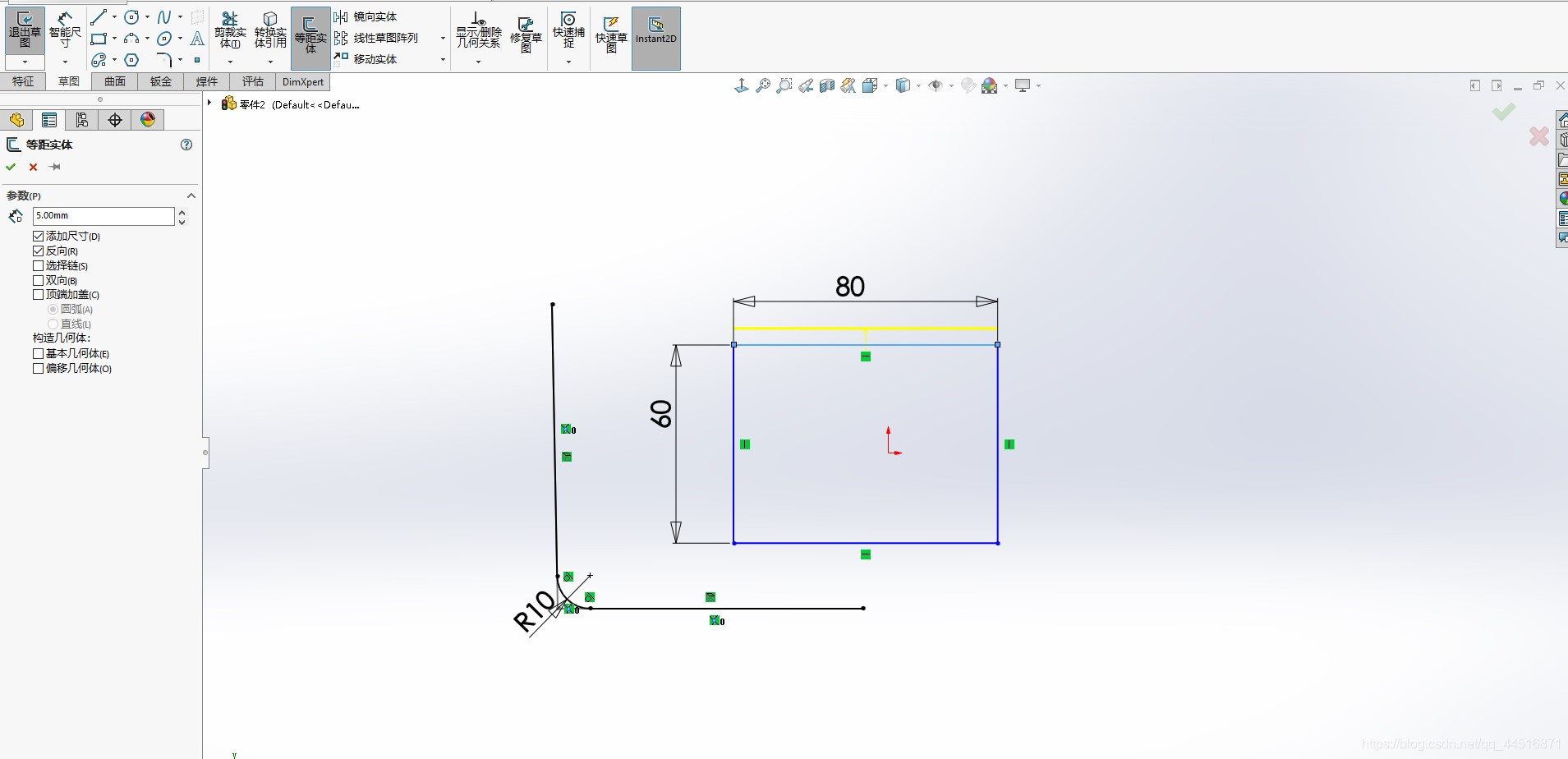Open the ConfigurationManager panel tab

click(82, 120)
